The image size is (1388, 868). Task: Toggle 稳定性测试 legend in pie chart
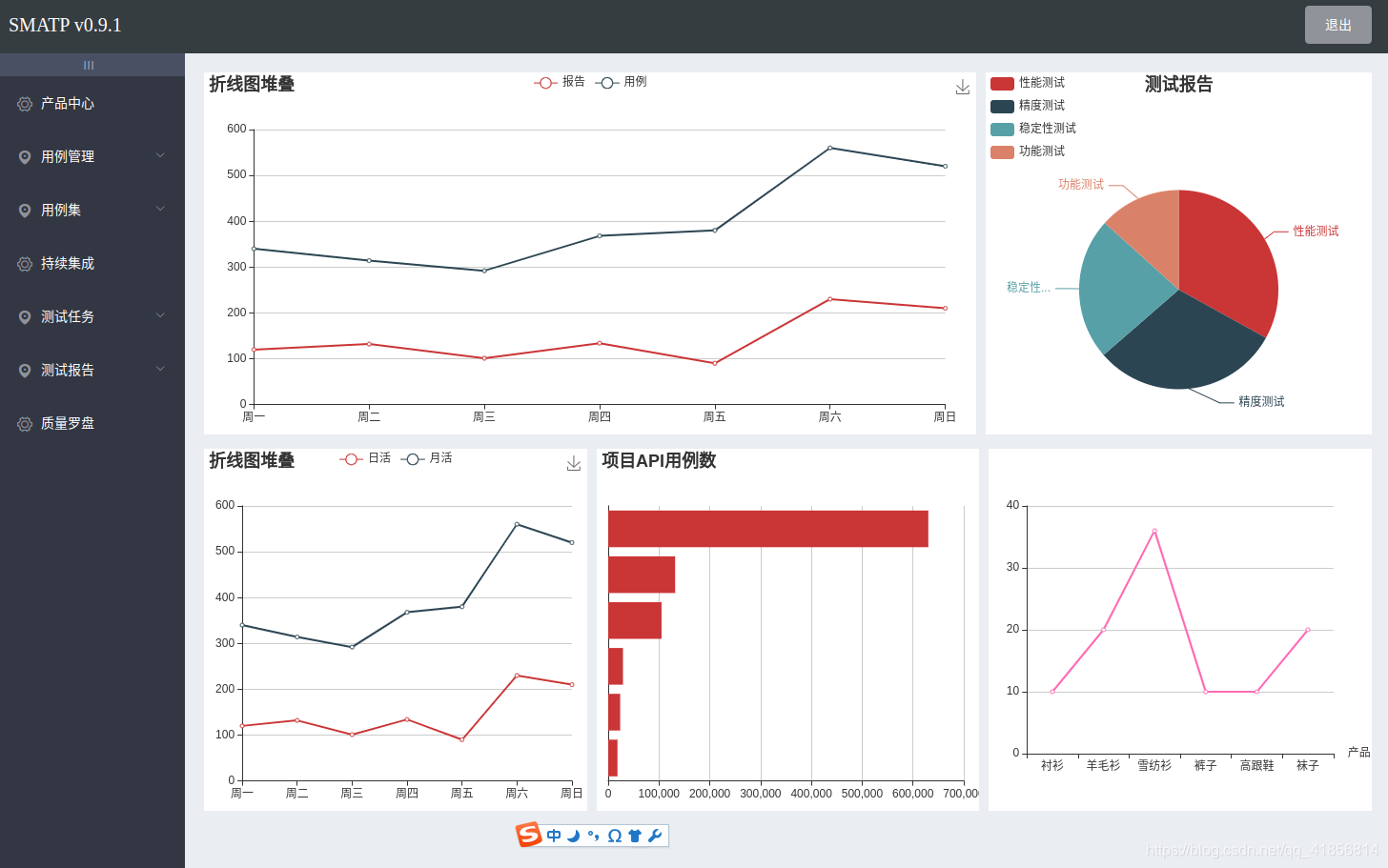click(x=1033, y=129)
